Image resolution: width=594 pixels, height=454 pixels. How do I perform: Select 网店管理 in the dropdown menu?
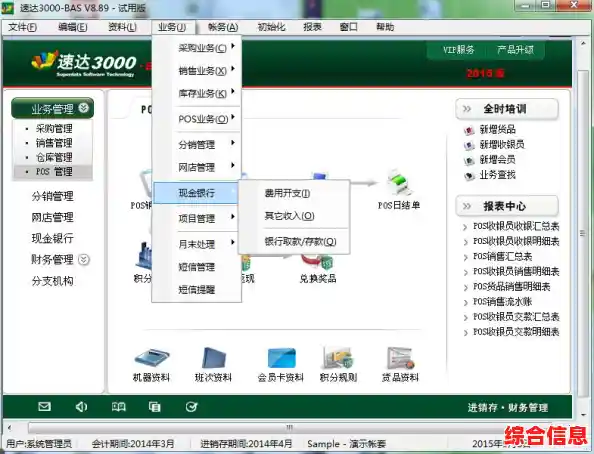point(197,167)
